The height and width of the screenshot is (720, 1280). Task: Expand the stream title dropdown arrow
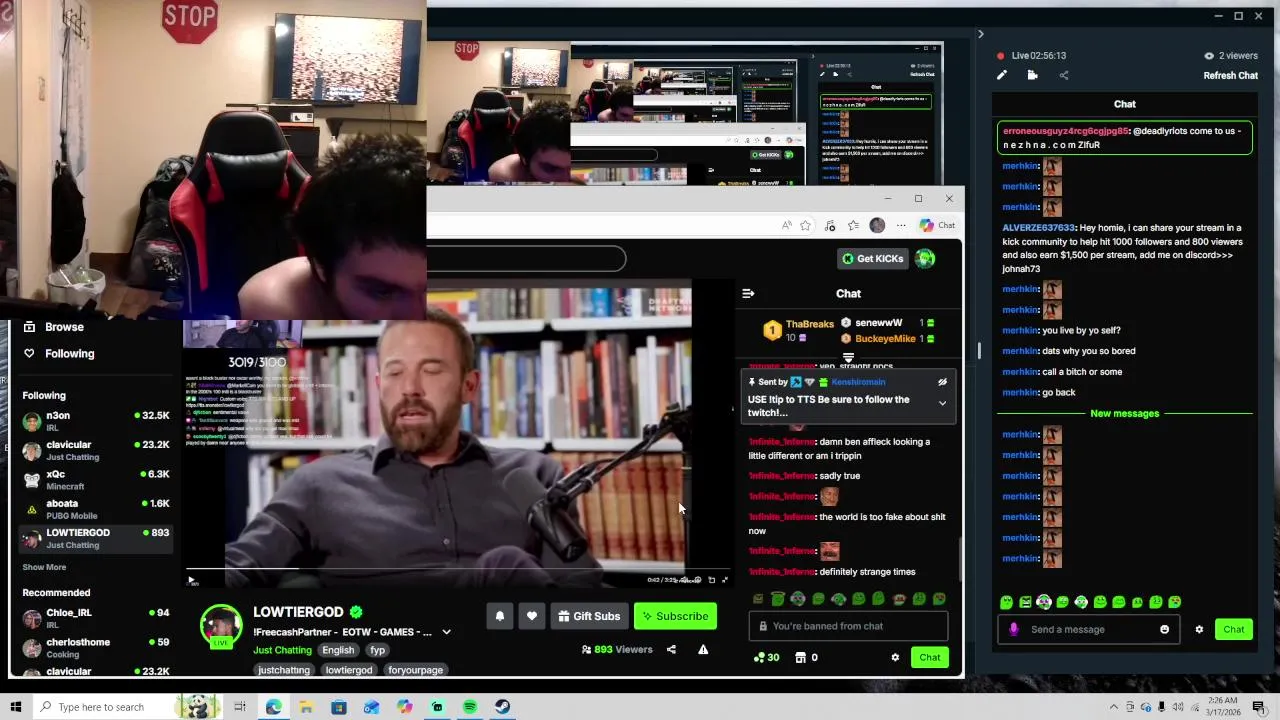point(446,632)
